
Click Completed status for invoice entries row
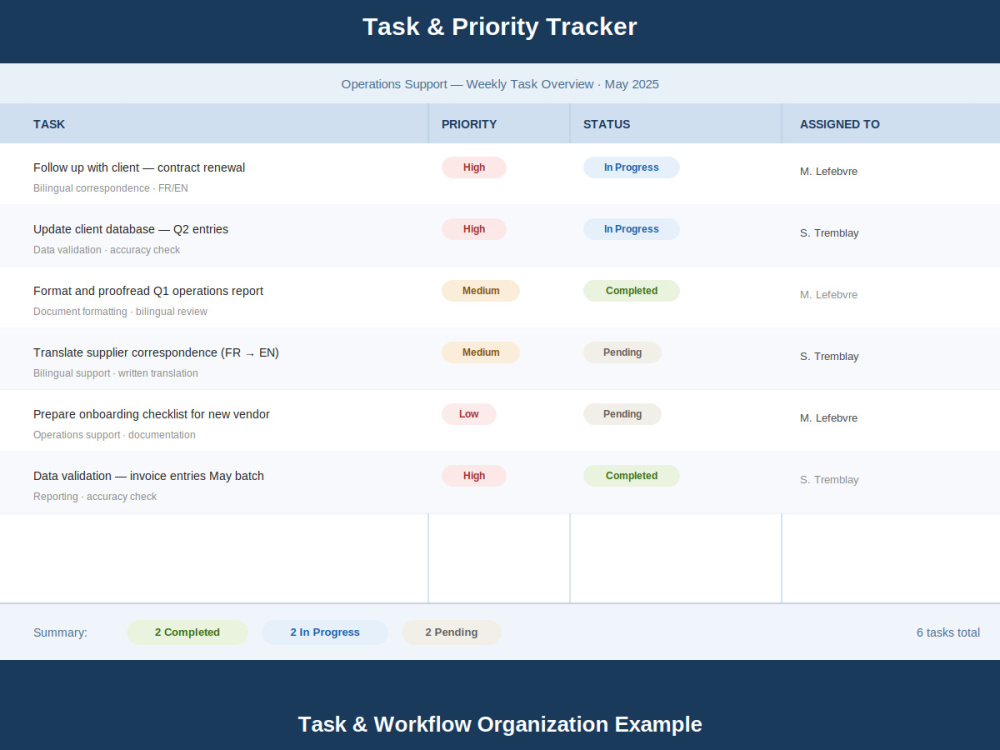click(x=631, y=476)
